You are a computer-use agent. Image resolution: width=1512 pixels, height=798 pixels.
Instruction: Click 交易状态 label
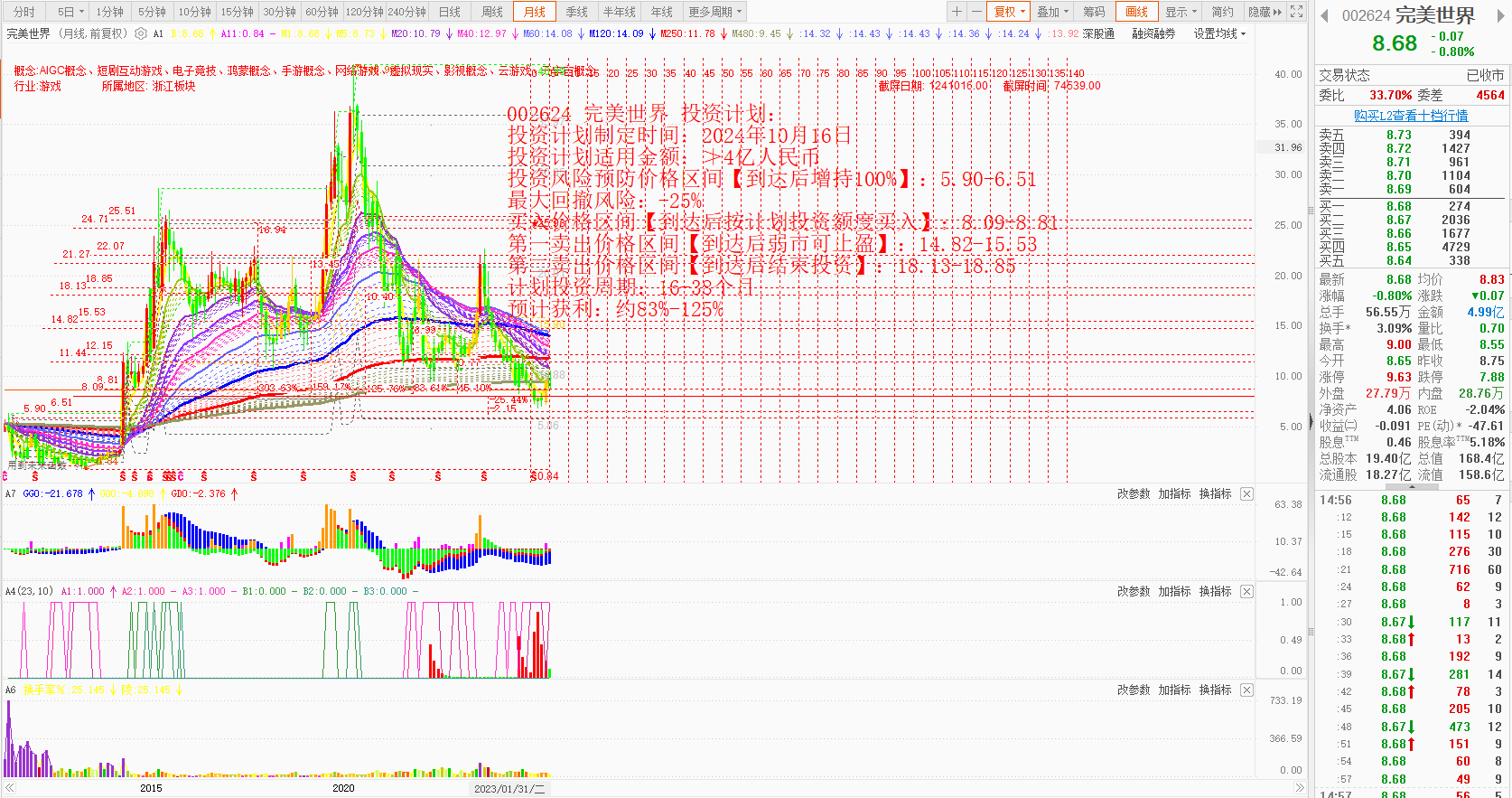coord(1344,75)
